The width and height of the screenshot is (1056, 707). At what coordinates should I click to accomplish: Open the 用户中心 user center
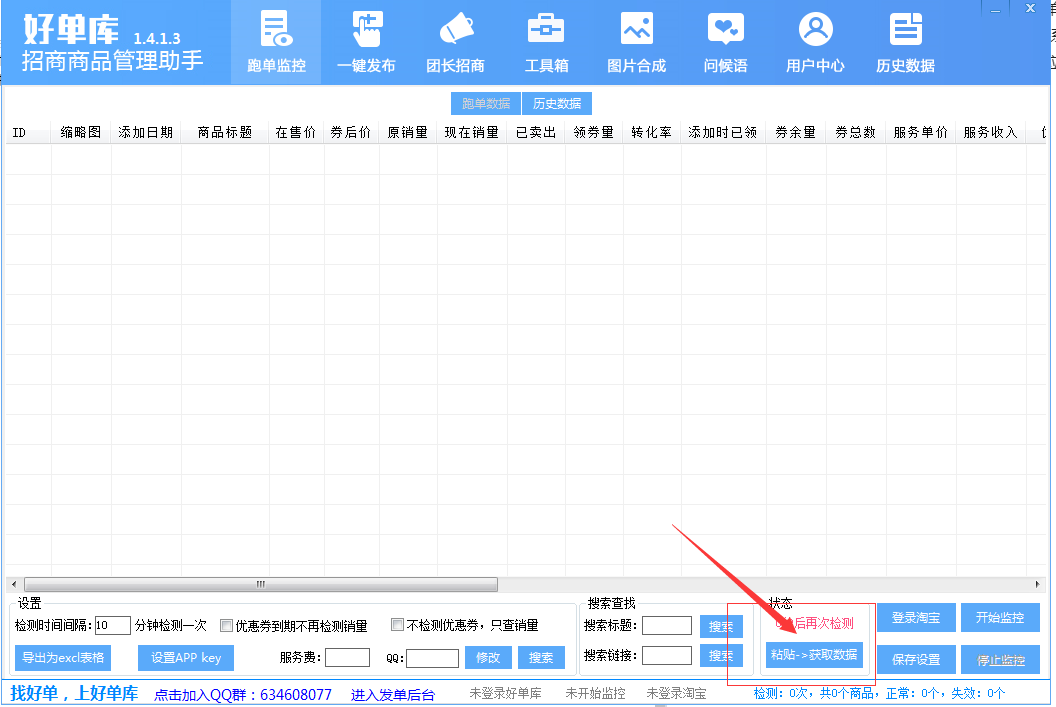tap(816, 42)
